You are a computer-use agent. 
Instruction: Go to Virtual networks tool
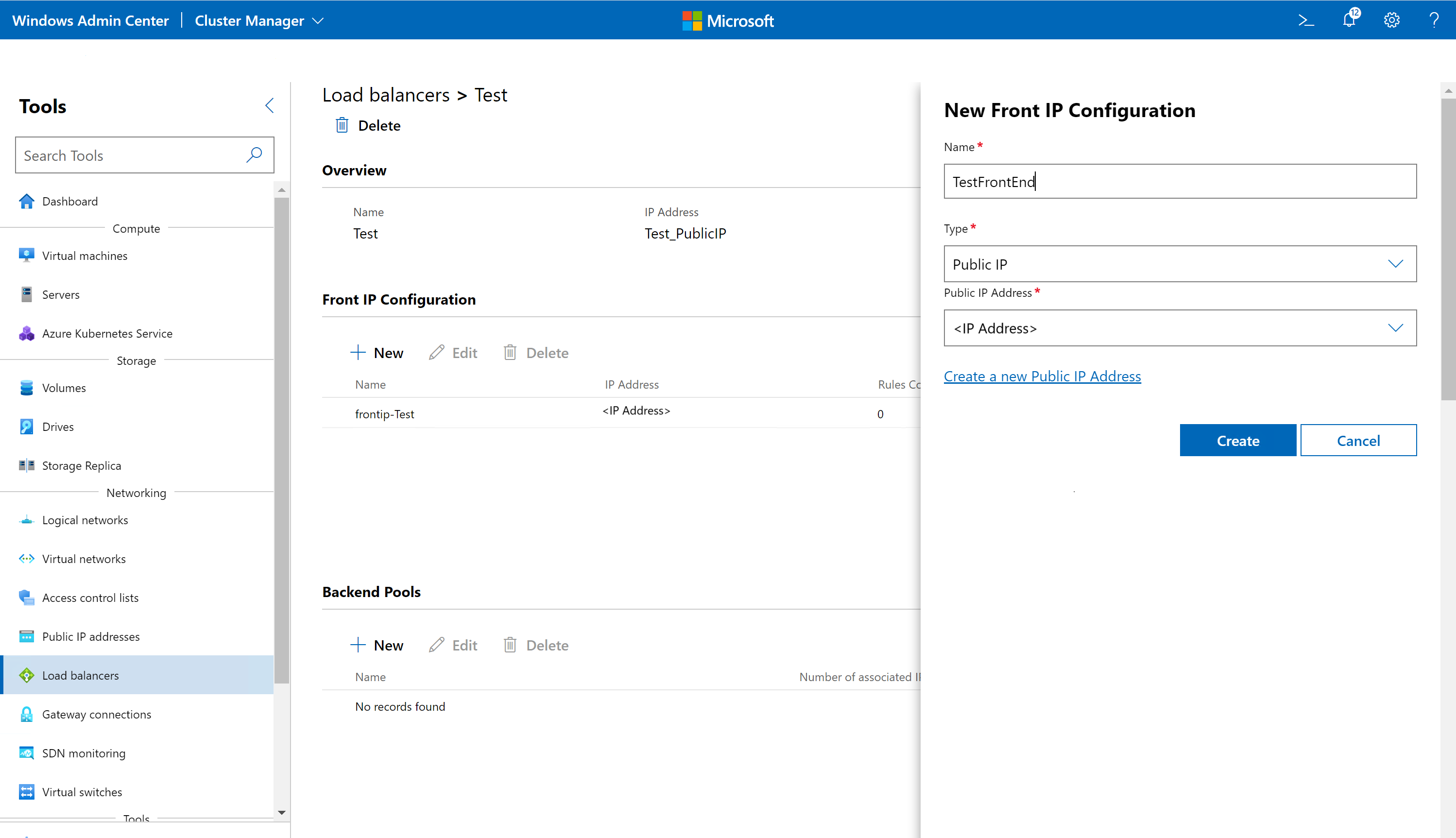(84, 559)
